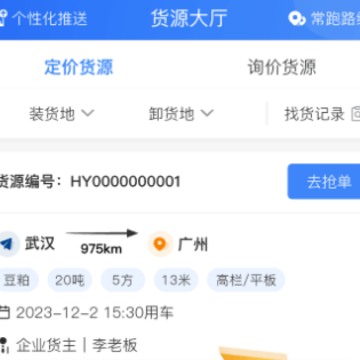Switch to the 询价货源 tab
This screenshot has width=360, height=360.
282,67
